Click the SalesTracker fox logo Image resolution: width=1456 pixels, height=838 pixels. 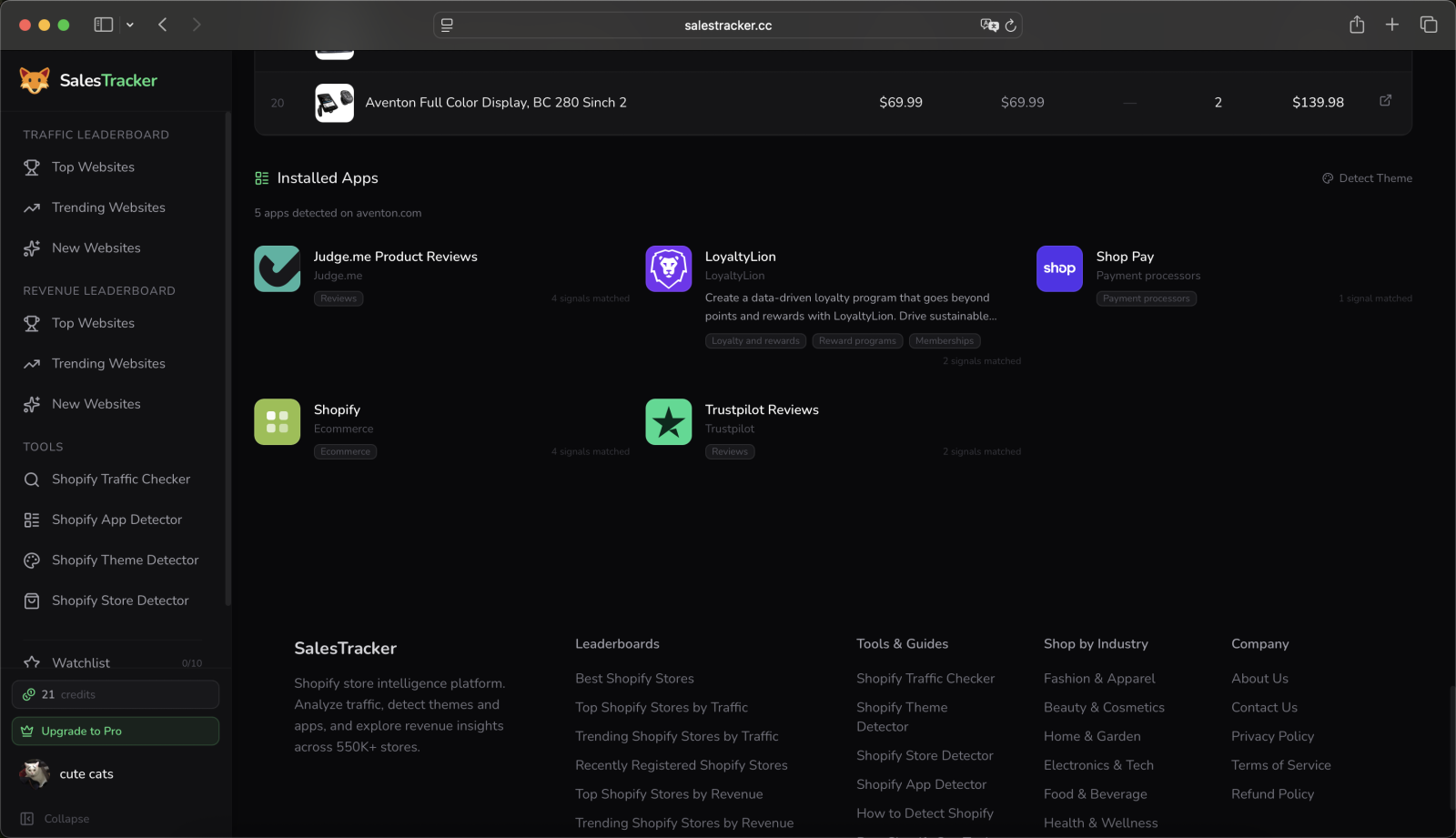click(35, 80)
